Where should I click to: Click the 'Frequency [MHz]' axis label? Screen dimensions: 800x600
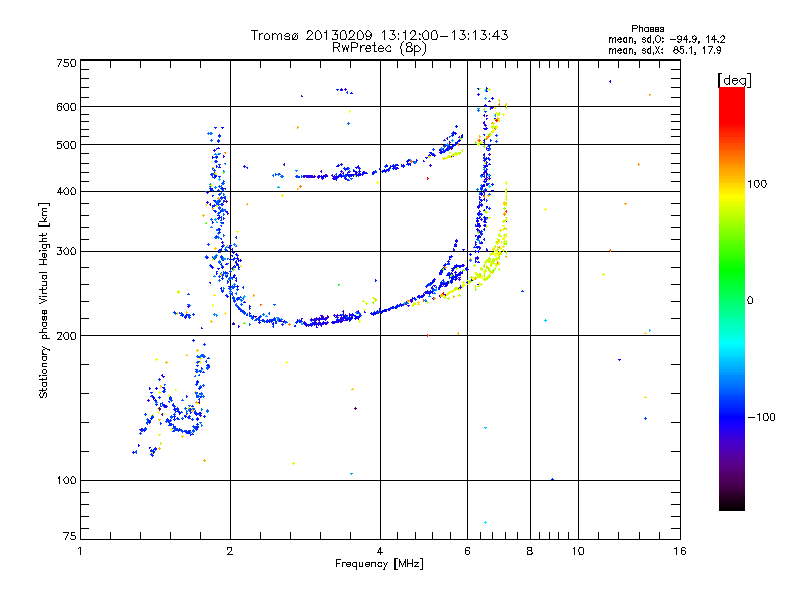point(379,564)
